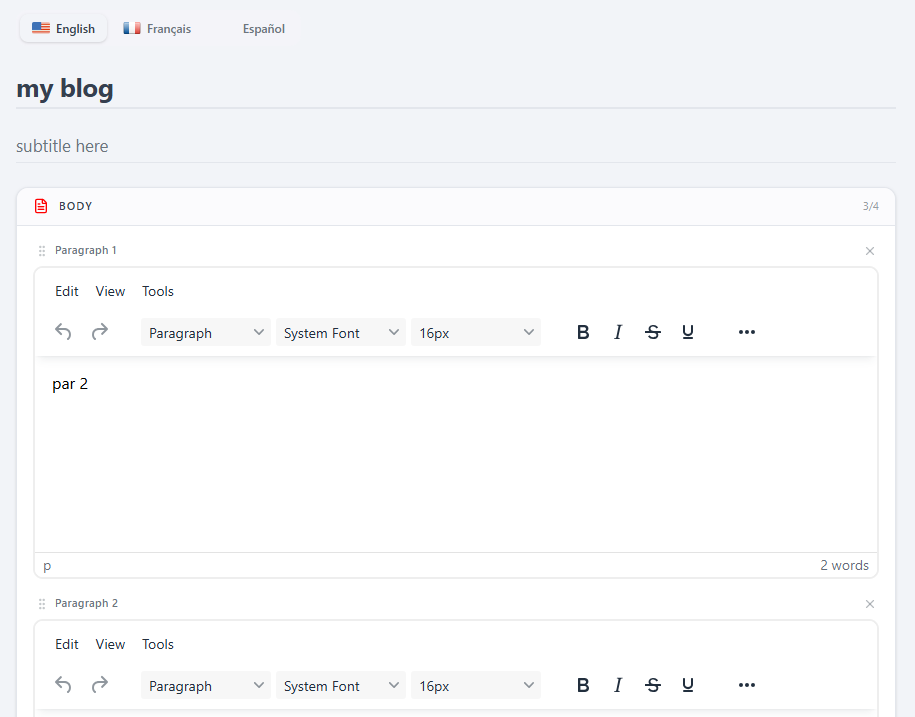The height and width of the screenshot is (717, 915).
Task: Click the red Body document icon
Action: click(x=41, y=206)
